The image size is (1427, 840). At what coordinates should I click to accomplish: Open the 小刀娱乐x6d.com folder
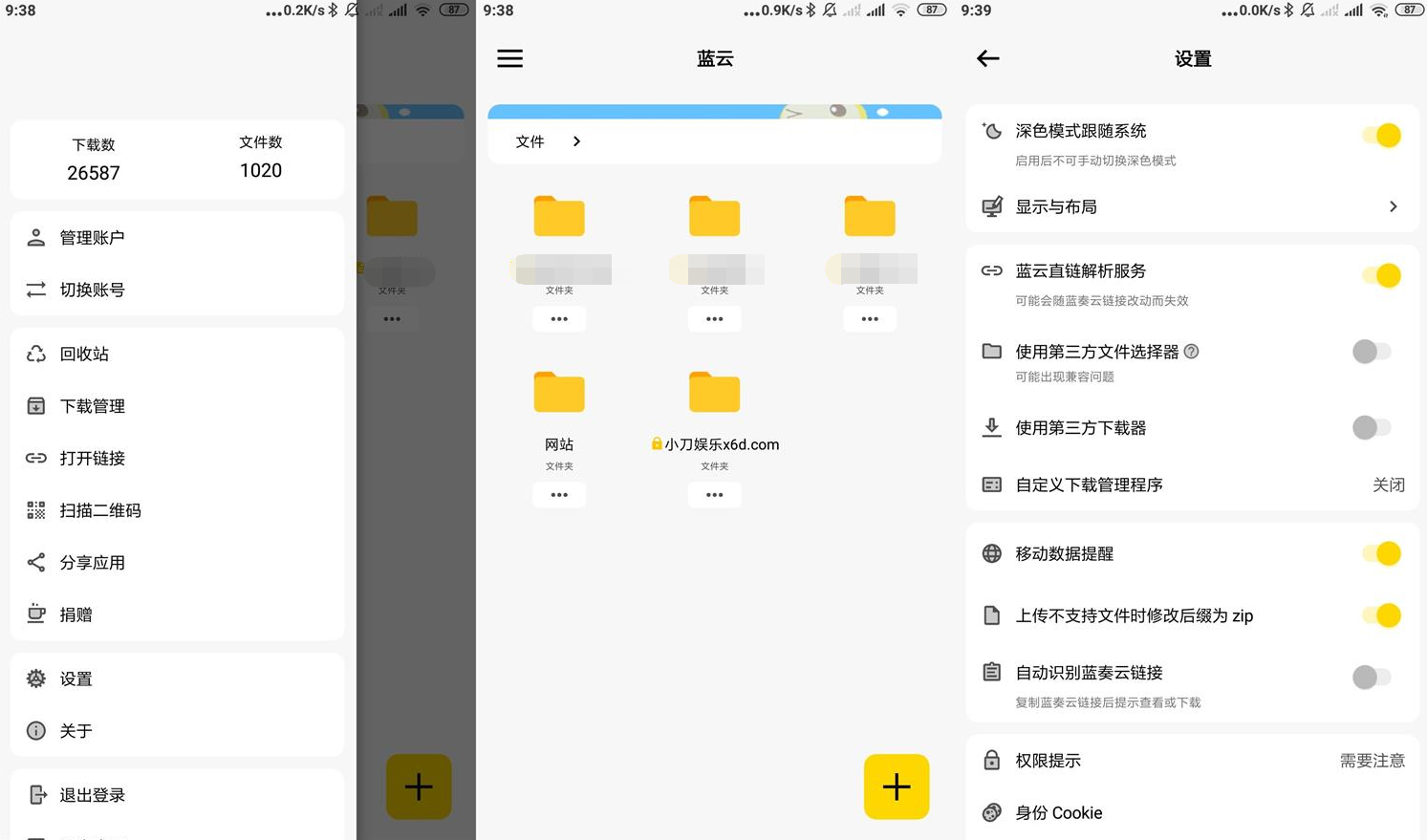pos(714,392)
